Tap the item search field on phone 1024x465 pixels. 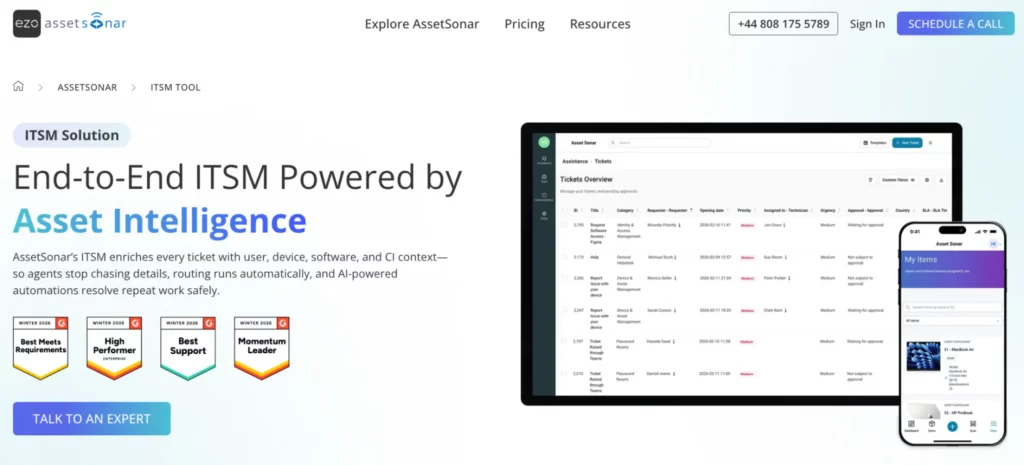coord(952,307)
